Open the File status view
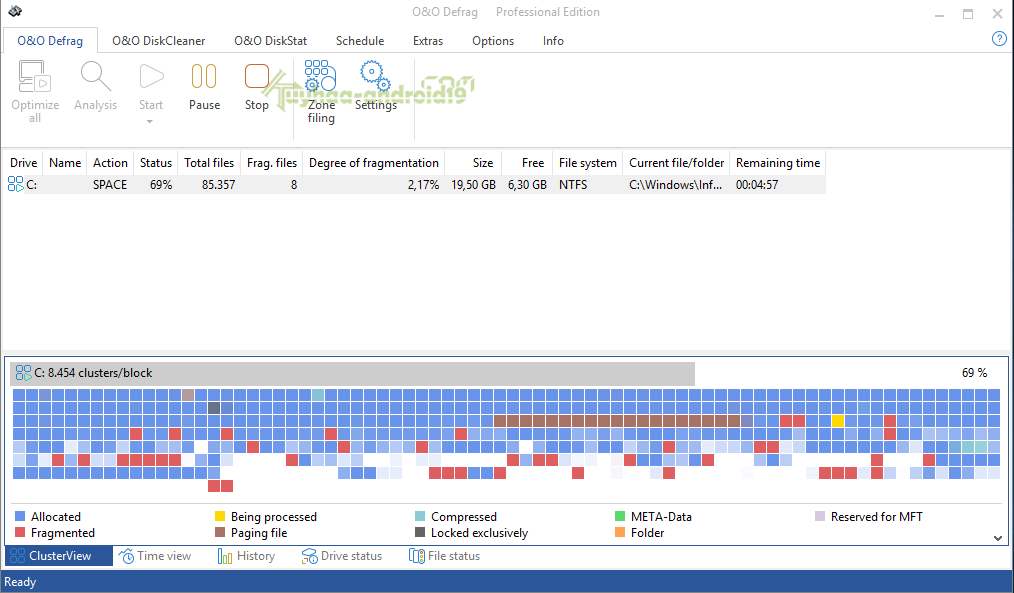Image resolution: width=1014 pixels, height=593 pixels. (x=444, y=555)
